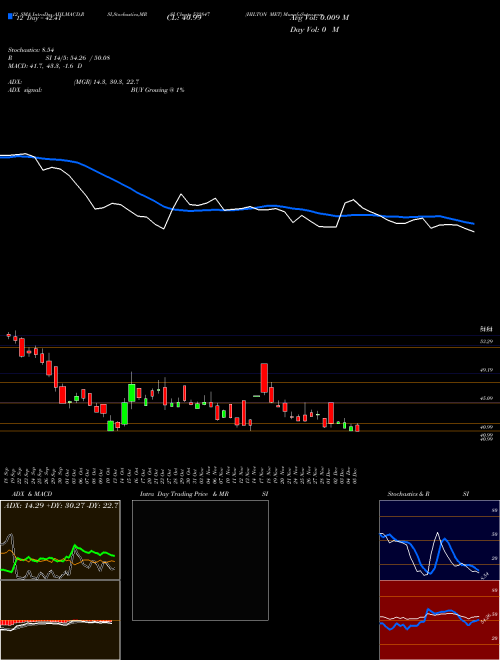Click the 'BUY Growing @ 1%' signal text

[157, 90]
